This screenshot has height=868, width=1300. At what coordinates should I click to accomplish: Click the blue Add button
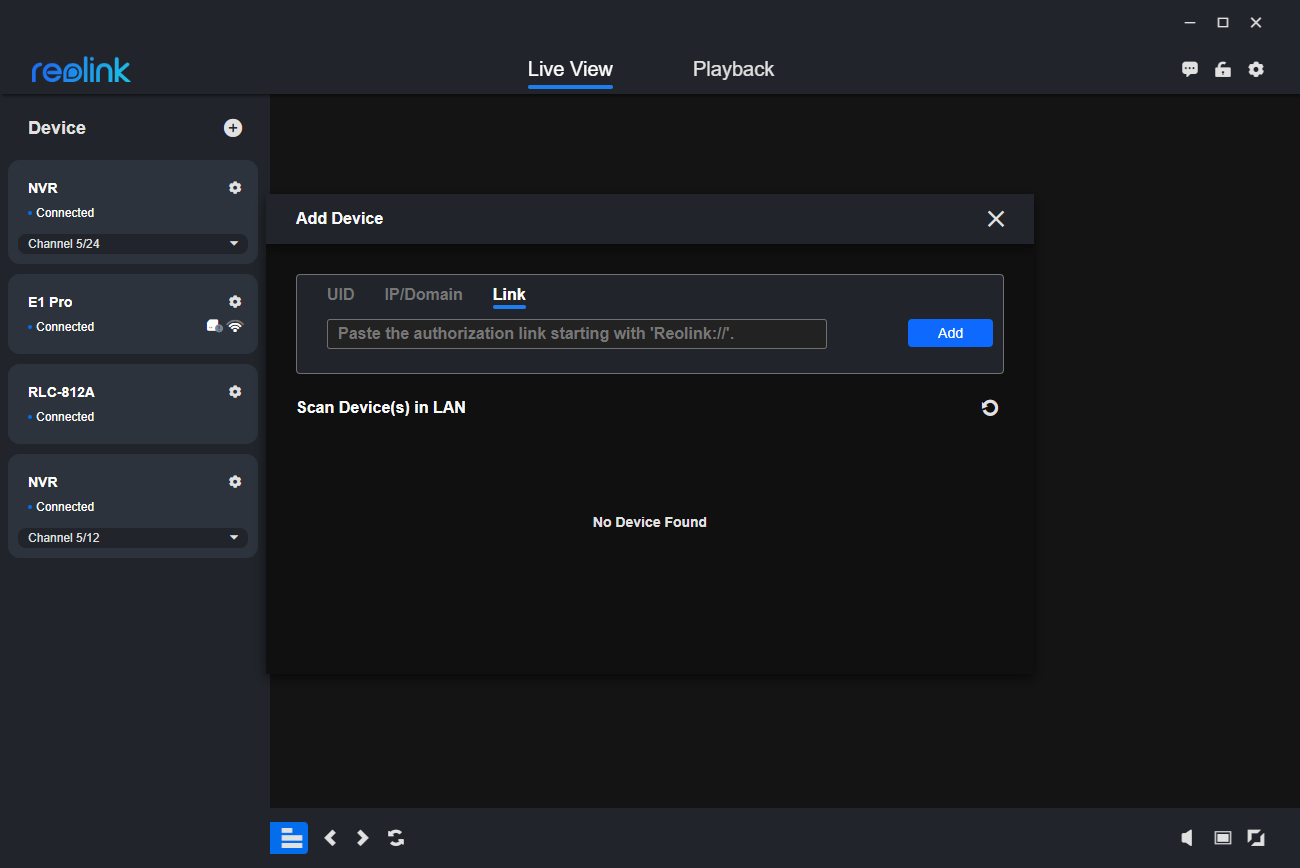pos(950,333)
